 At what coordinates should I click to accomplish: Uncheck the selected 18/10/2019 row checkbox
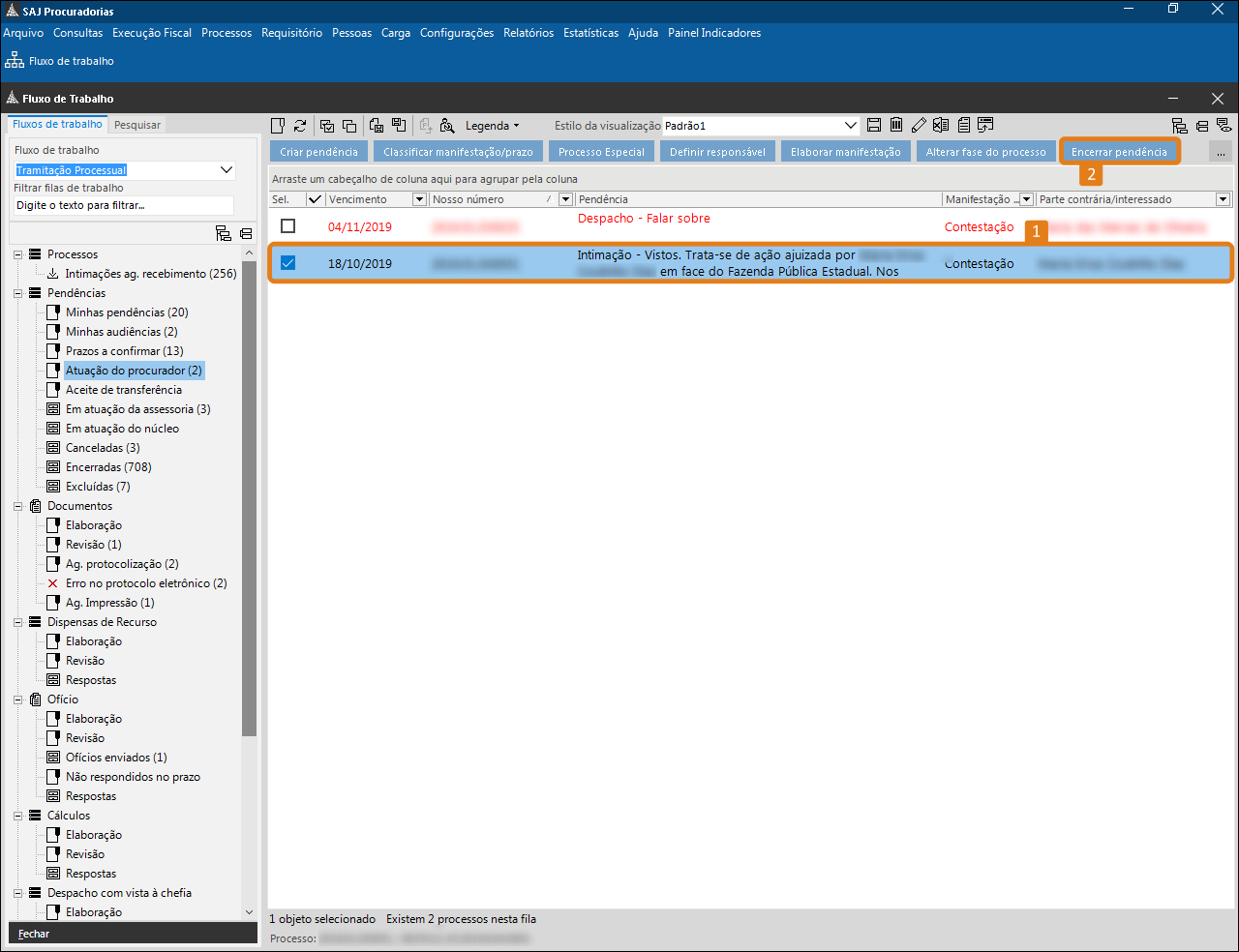287,263
